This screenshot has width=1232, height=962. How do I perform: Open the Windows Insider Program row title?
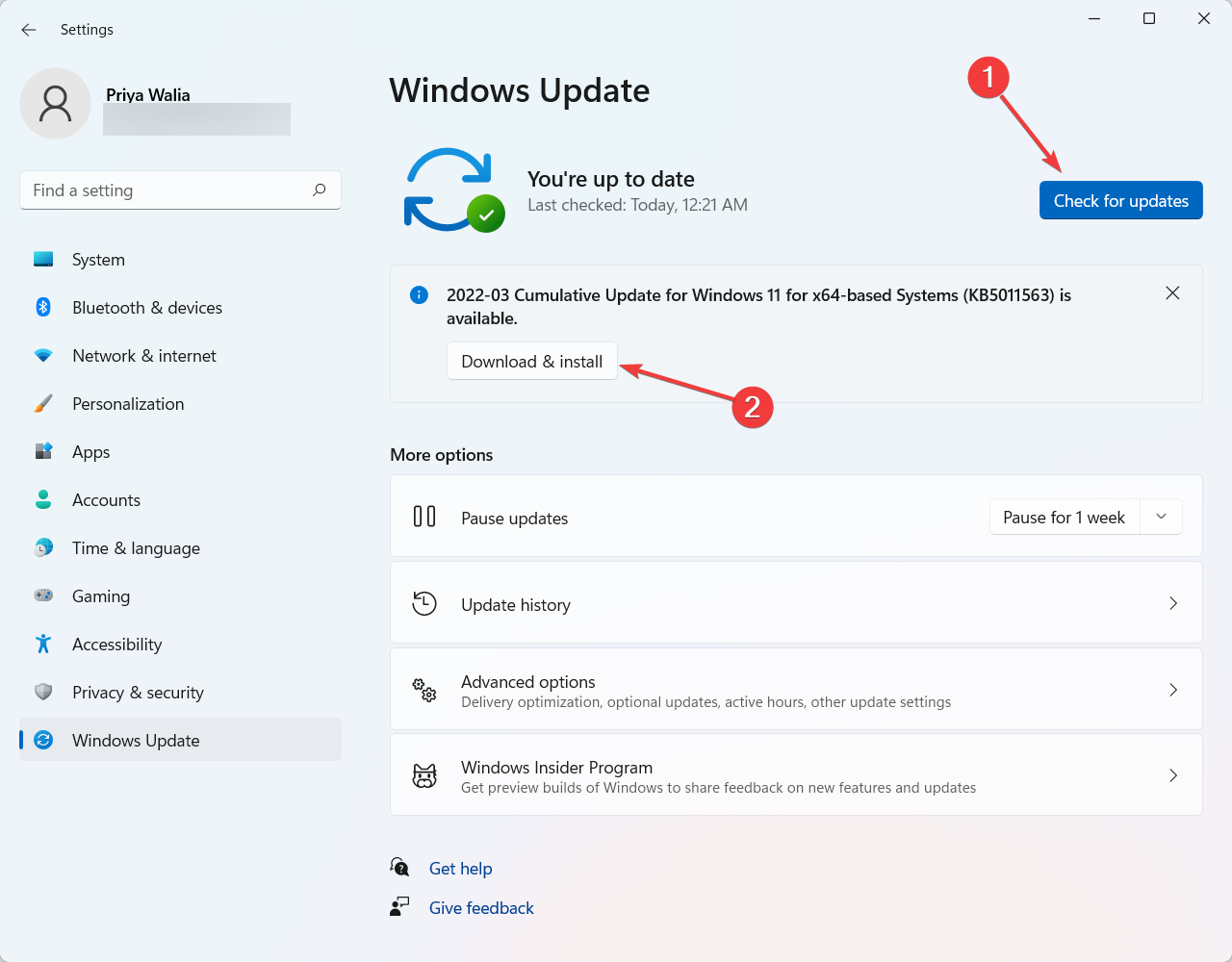(x=556, y=767)
